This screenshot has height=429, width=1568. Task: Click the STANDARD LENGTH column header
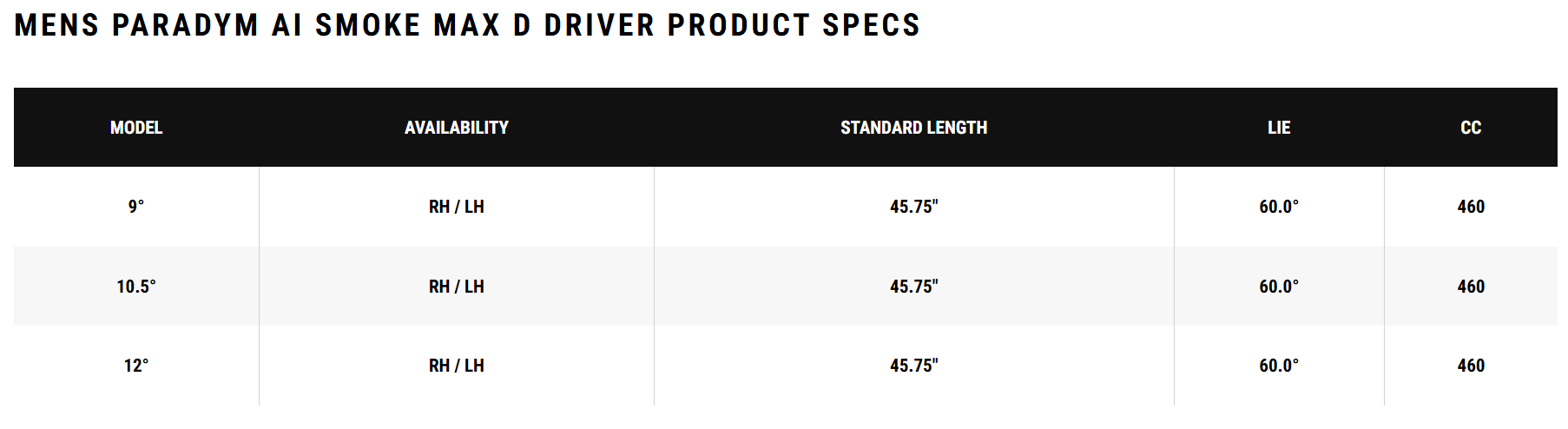913,128
